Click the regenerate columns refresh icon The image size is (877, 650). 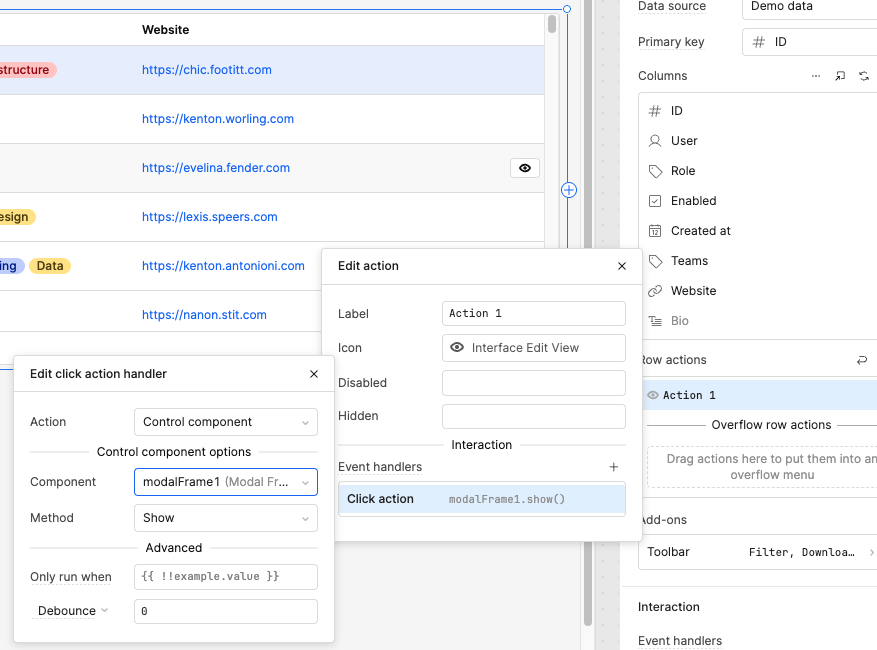[x=864, y=76]
